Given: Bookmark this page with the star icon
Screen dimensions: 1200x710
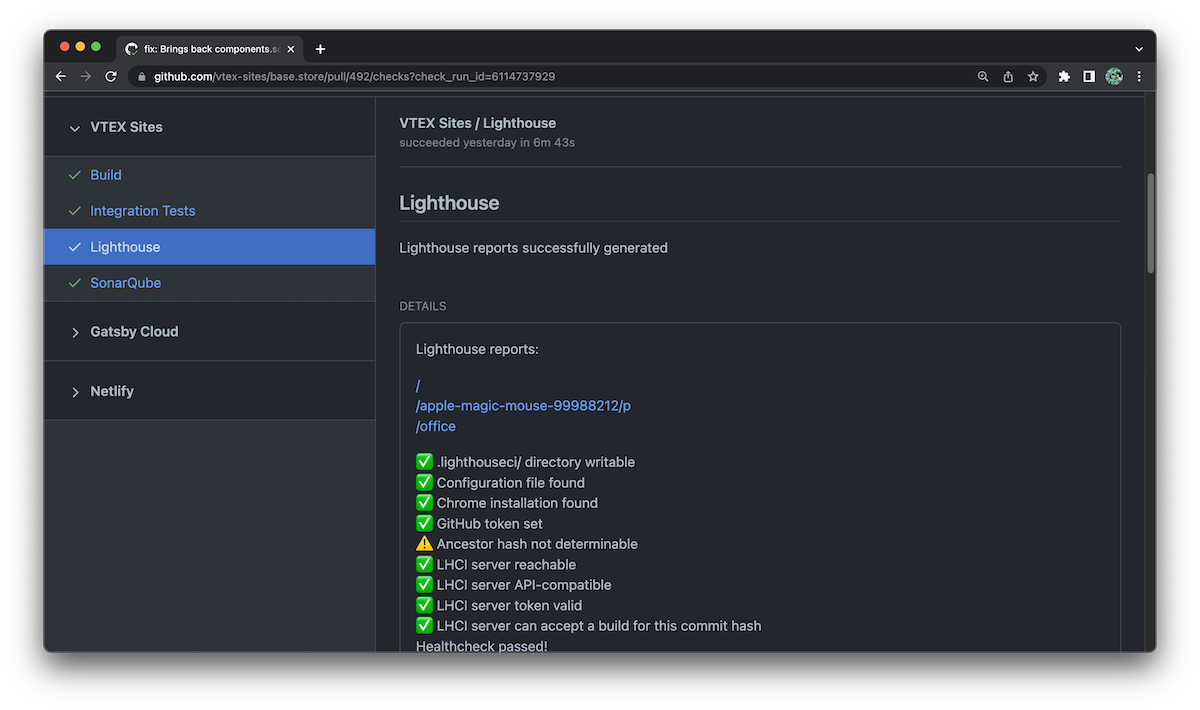Looking at the screenshot, I should click(x=1033, y=76).
